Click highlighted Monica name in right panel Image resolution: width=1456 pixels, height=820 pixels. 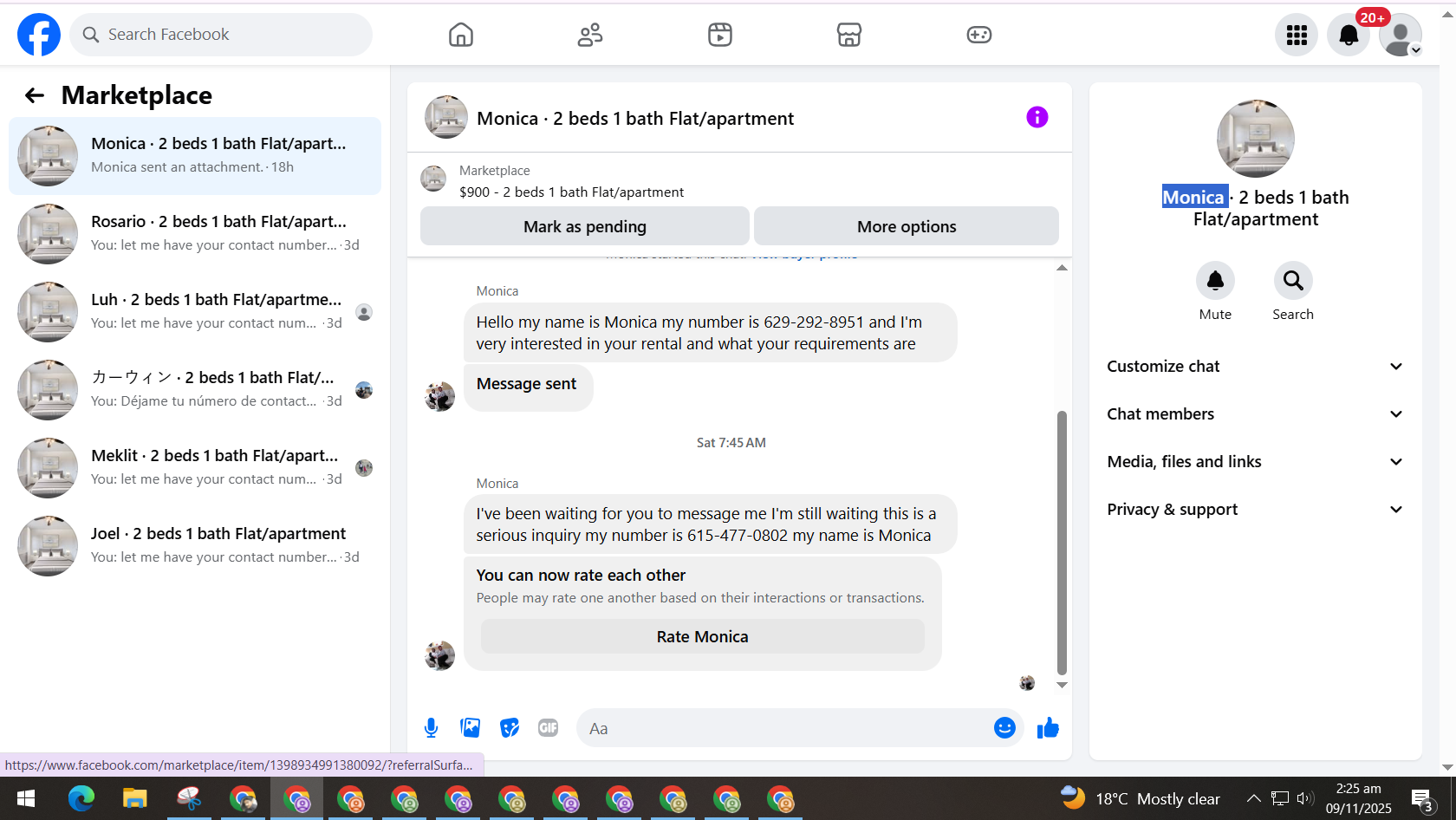coord(1193,197)
